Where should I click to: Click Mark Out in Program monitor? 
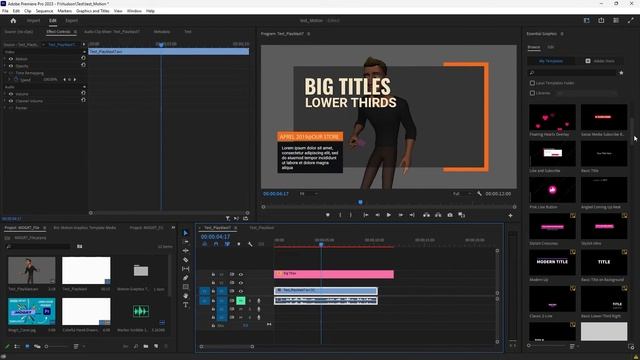[351, 215]
